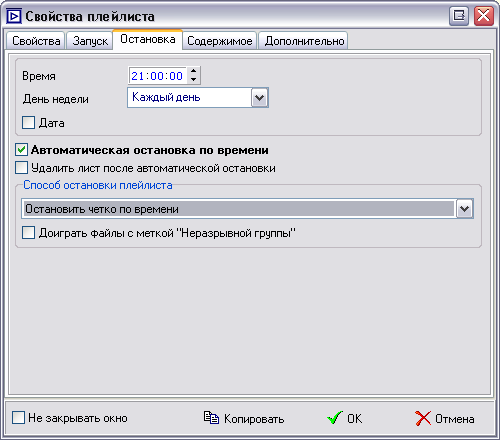
Task: Click the copy documents icon
Action: 211,418
